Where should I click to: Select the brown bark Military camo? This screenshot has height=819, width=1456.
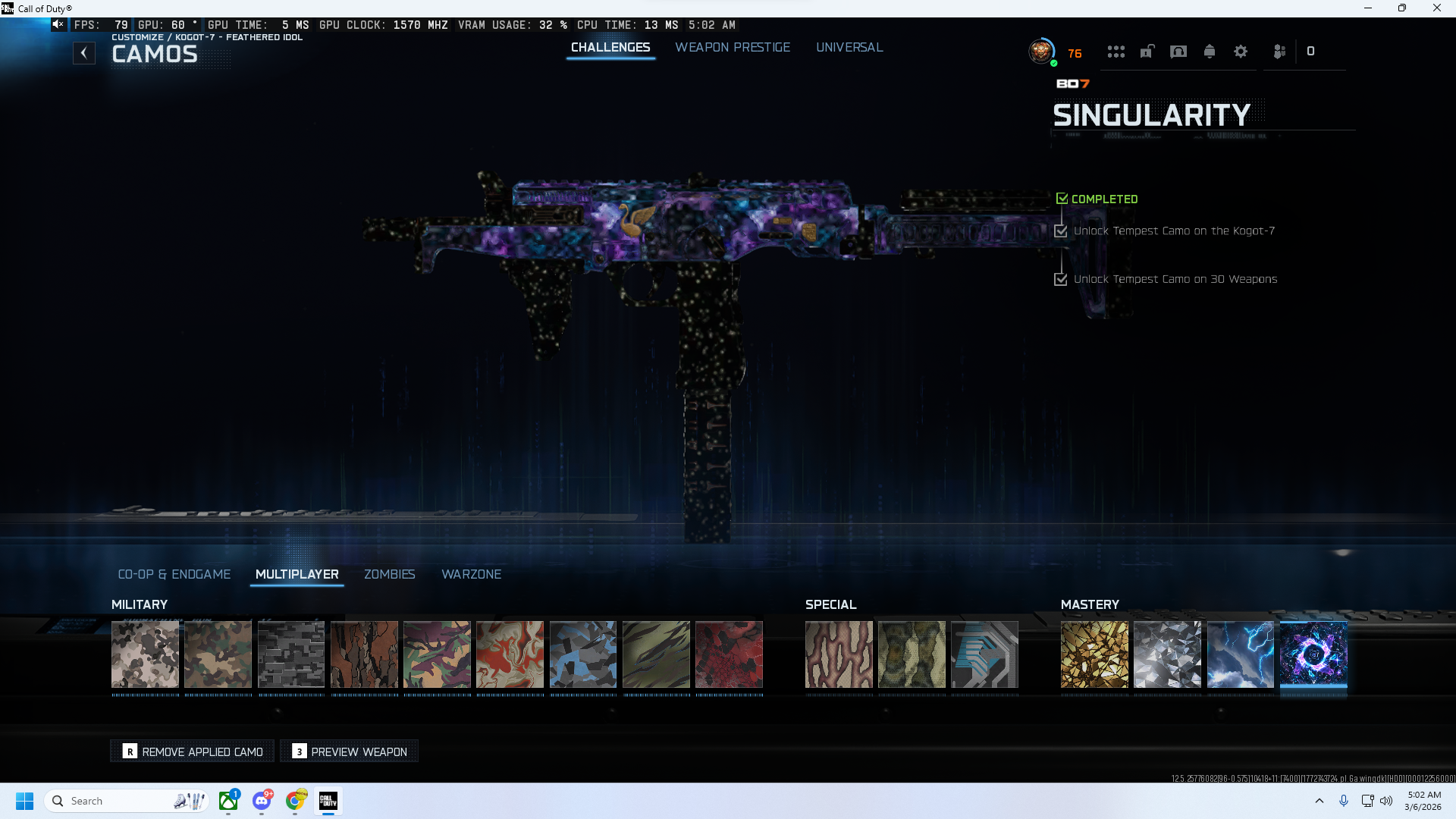364,654
